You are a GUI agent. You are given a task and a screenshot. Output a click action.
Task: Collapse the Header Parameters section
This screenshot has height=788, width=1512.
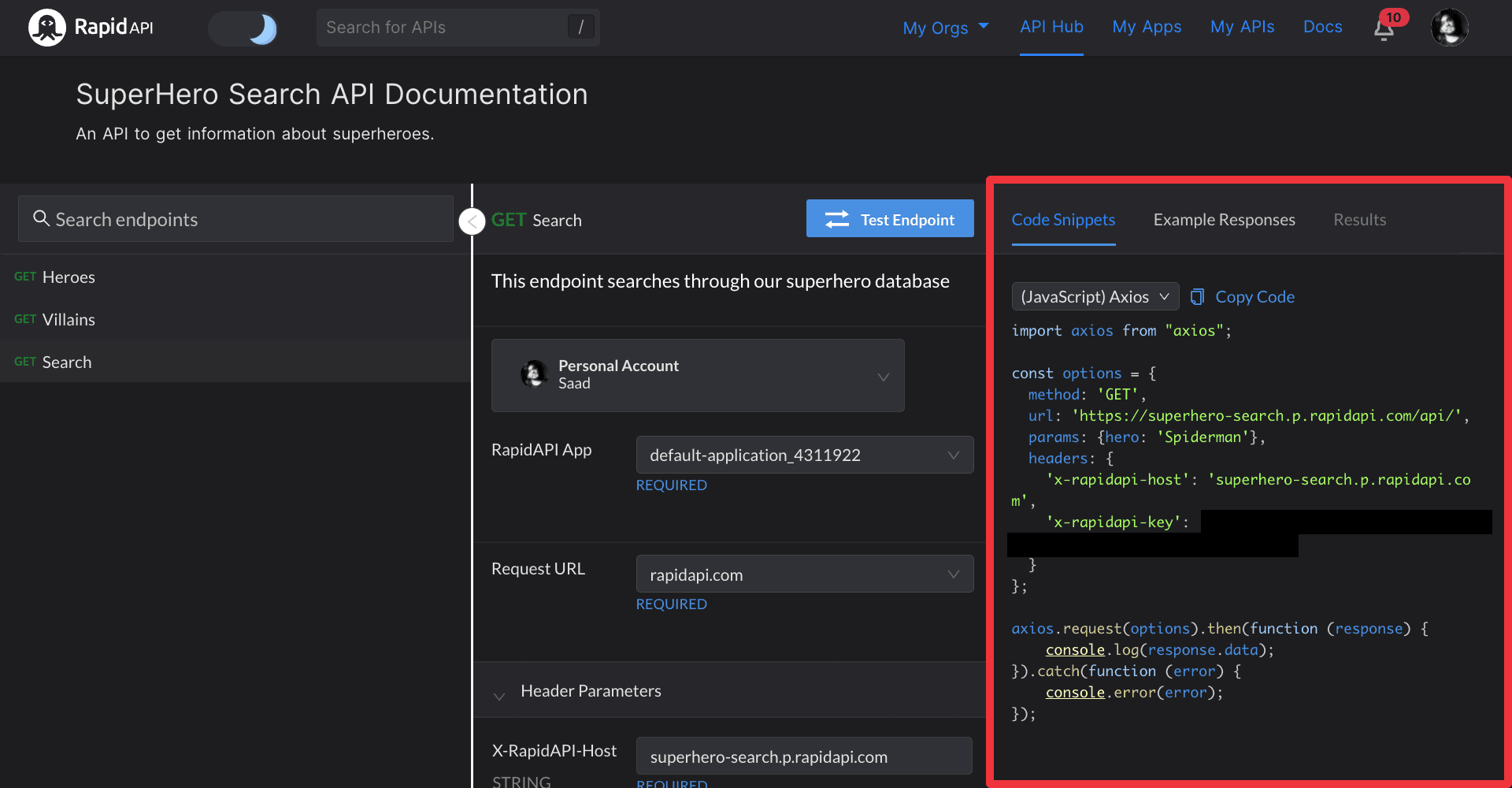[499, 696]
